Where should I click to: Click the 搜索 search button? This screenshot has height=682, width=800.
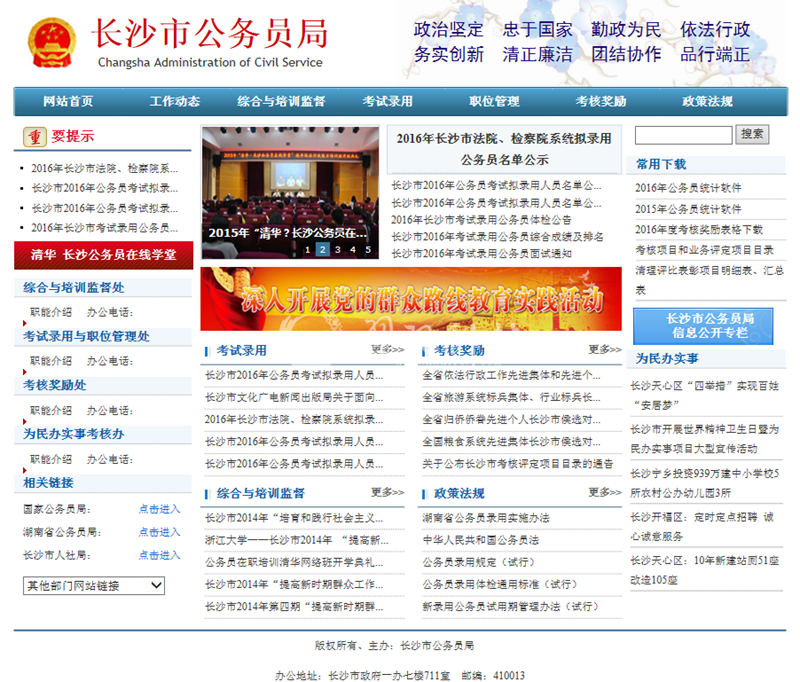752,135
